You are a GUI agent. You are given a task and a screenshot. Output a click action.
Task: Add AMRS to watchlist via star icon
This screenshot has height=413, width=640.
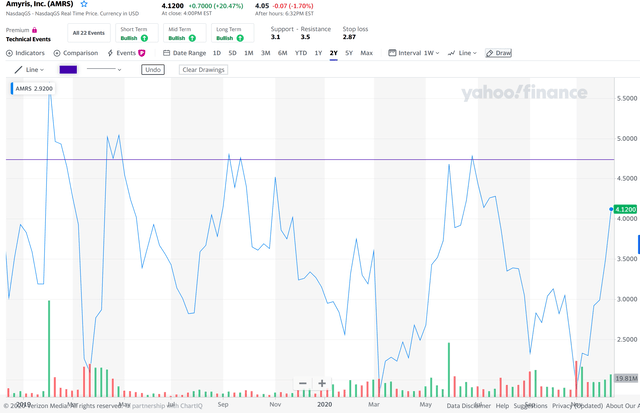point(84,4)
